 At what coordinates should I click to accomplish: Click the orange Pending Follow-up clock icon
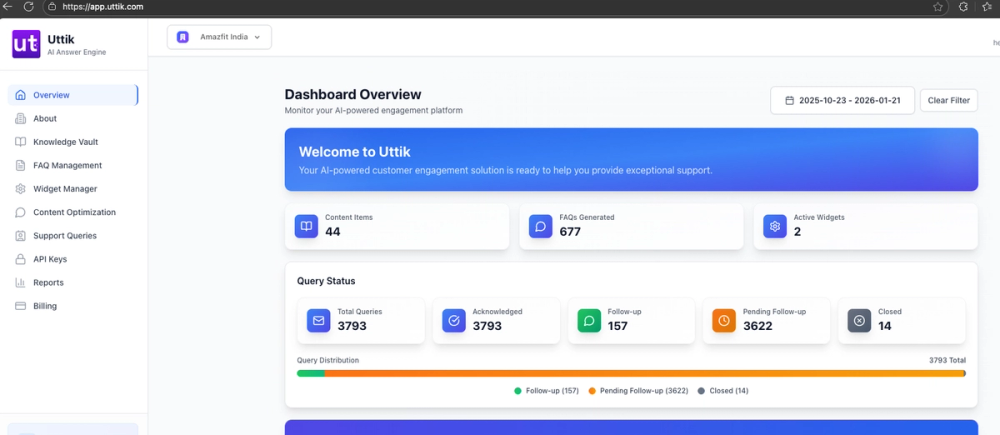[724, 321]
